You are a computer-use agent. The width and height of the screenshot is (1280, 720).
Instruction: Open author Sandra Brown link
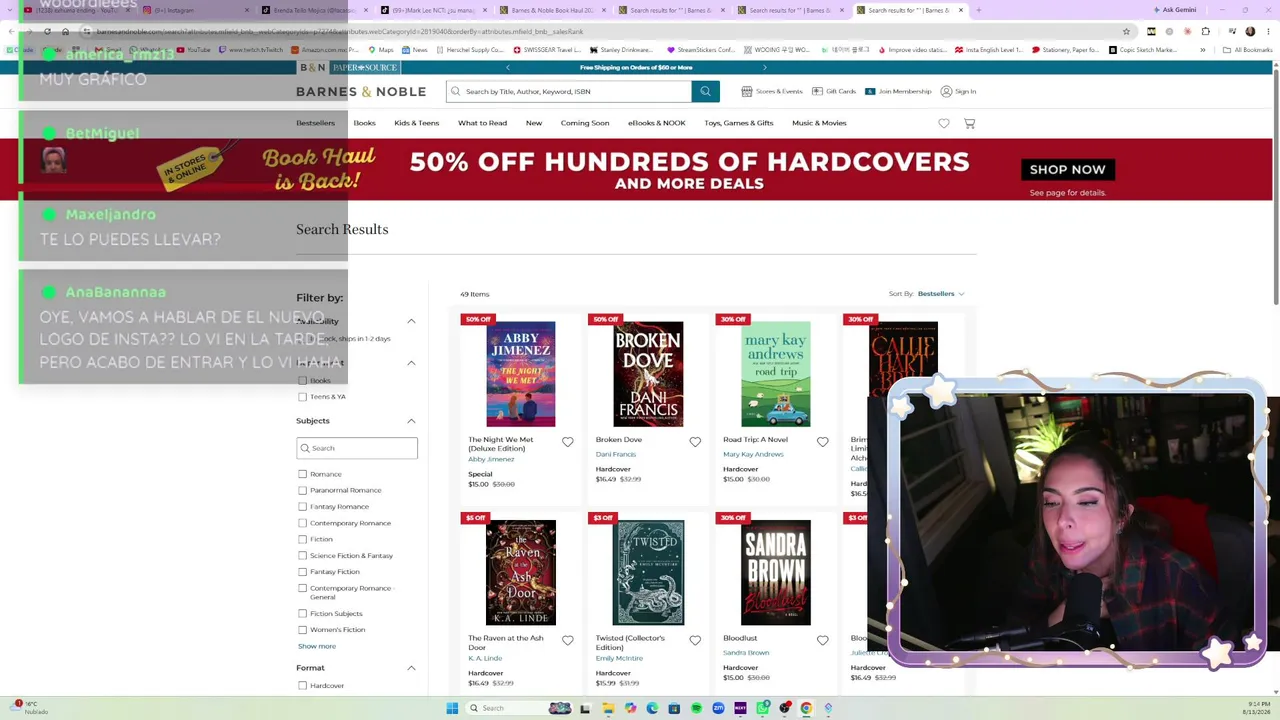[746, 652]
